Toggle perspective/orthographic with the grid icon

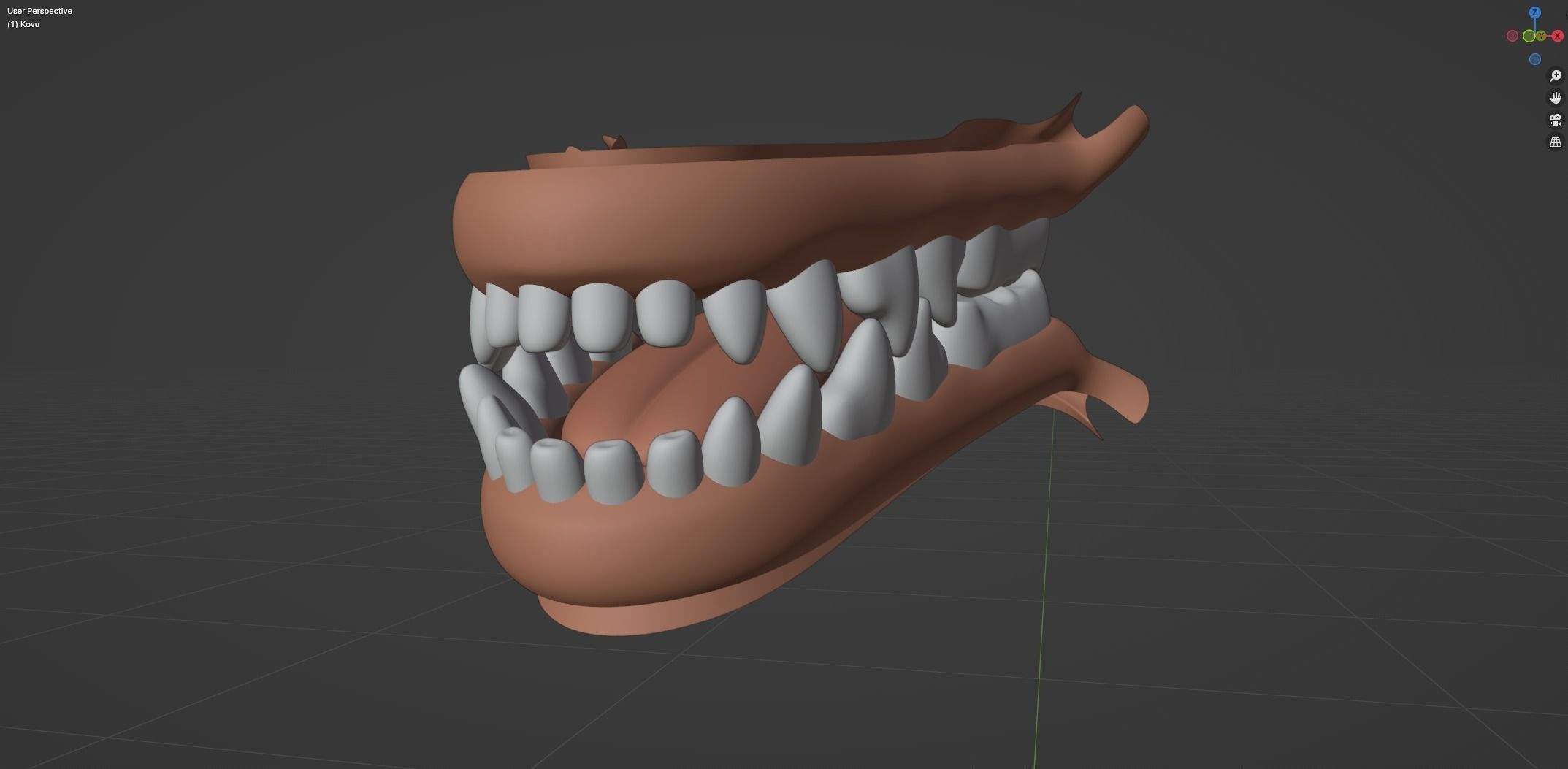tap(1556, 142)
